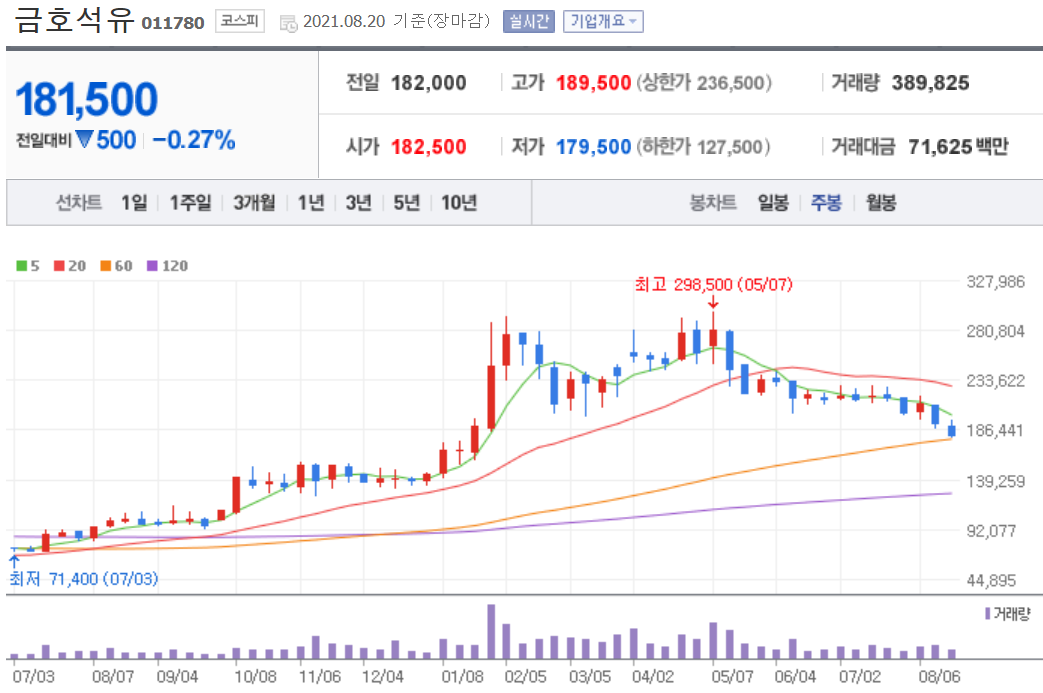Click the 저가 value 179,500

coord(593,146)
